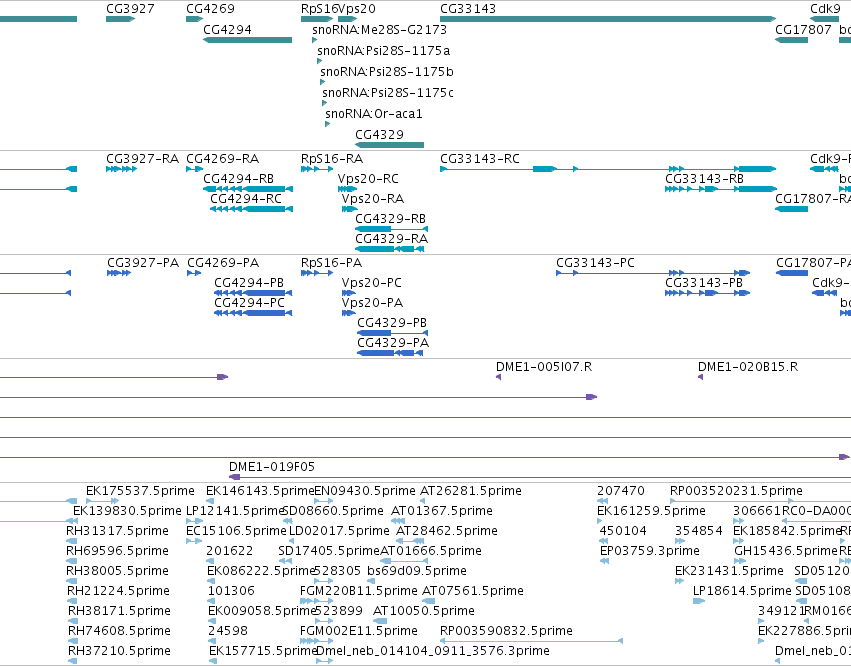Select the CG4329-PA protein label
Screen dimensions: 851x666
click(393, 343)
